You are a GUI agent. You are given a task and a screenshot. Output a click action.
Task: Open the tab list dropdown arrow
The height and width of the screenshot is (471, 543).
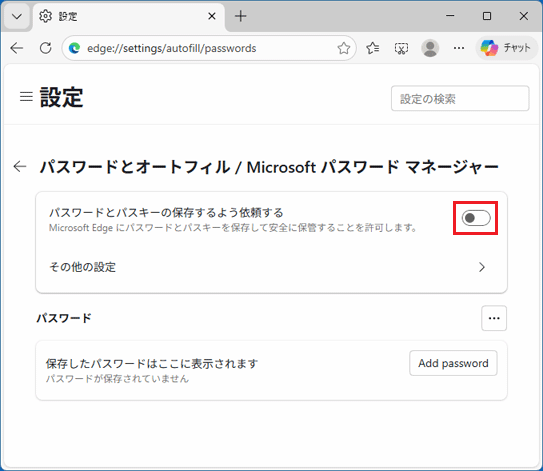17,16
